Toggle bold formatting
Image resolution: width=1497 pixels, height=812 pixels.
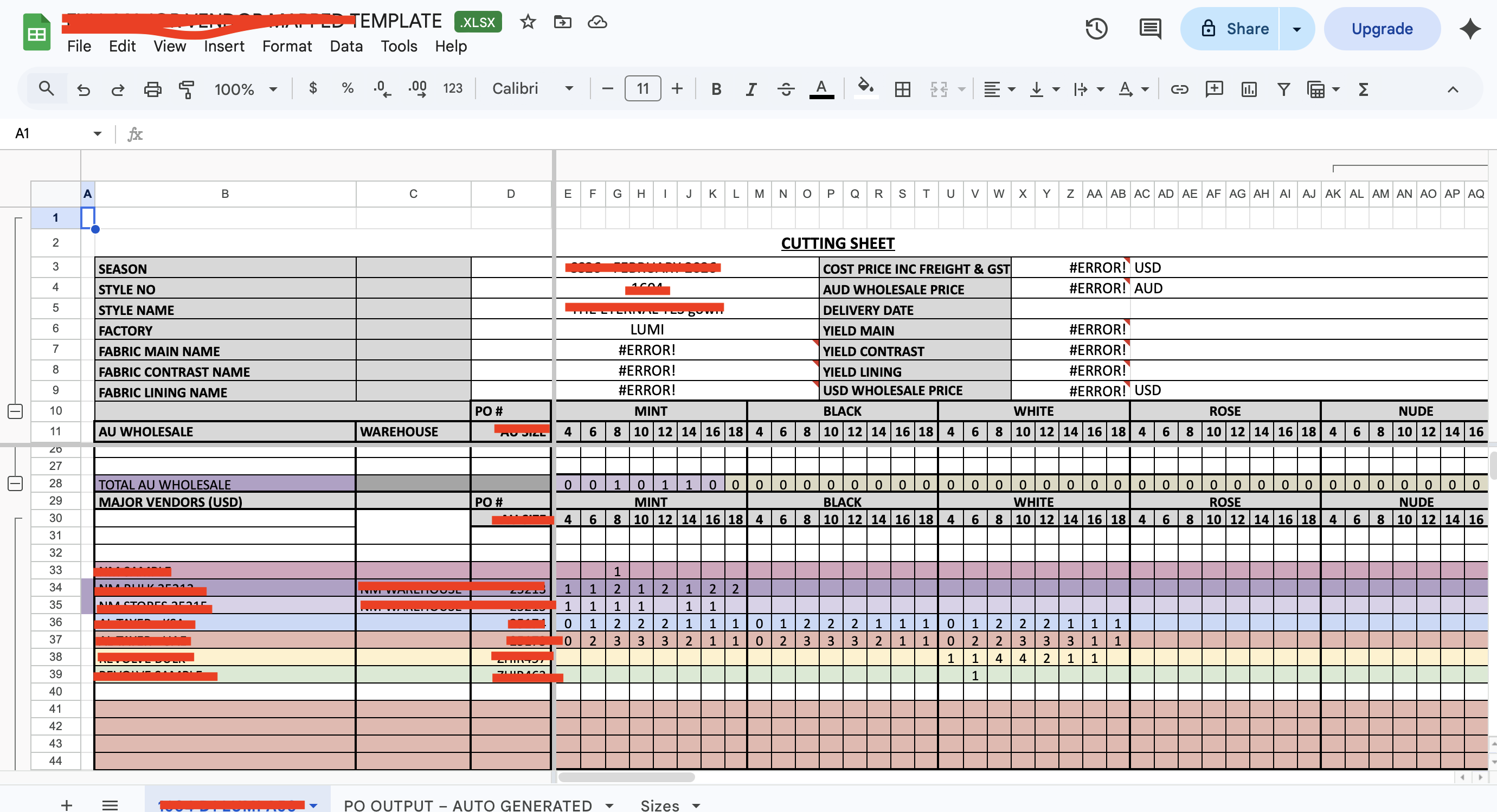716,89
